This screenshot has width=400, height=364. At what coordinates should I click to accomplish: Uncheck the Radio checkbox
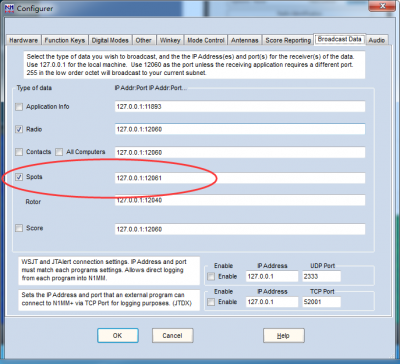click(x=19, y=129)
